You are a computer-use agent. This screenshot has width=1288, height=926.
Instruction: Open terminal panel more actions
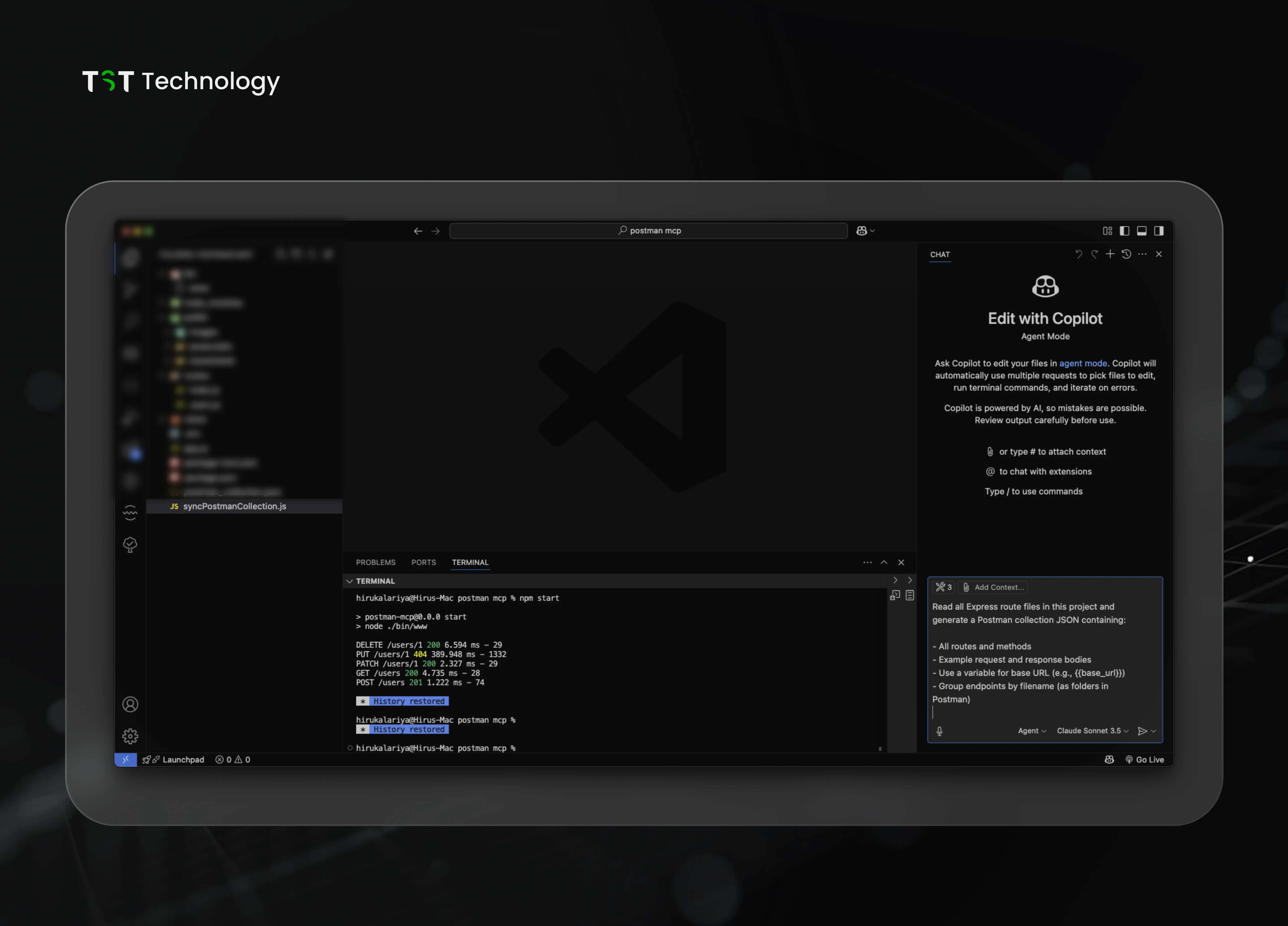(x=867, y=562)
